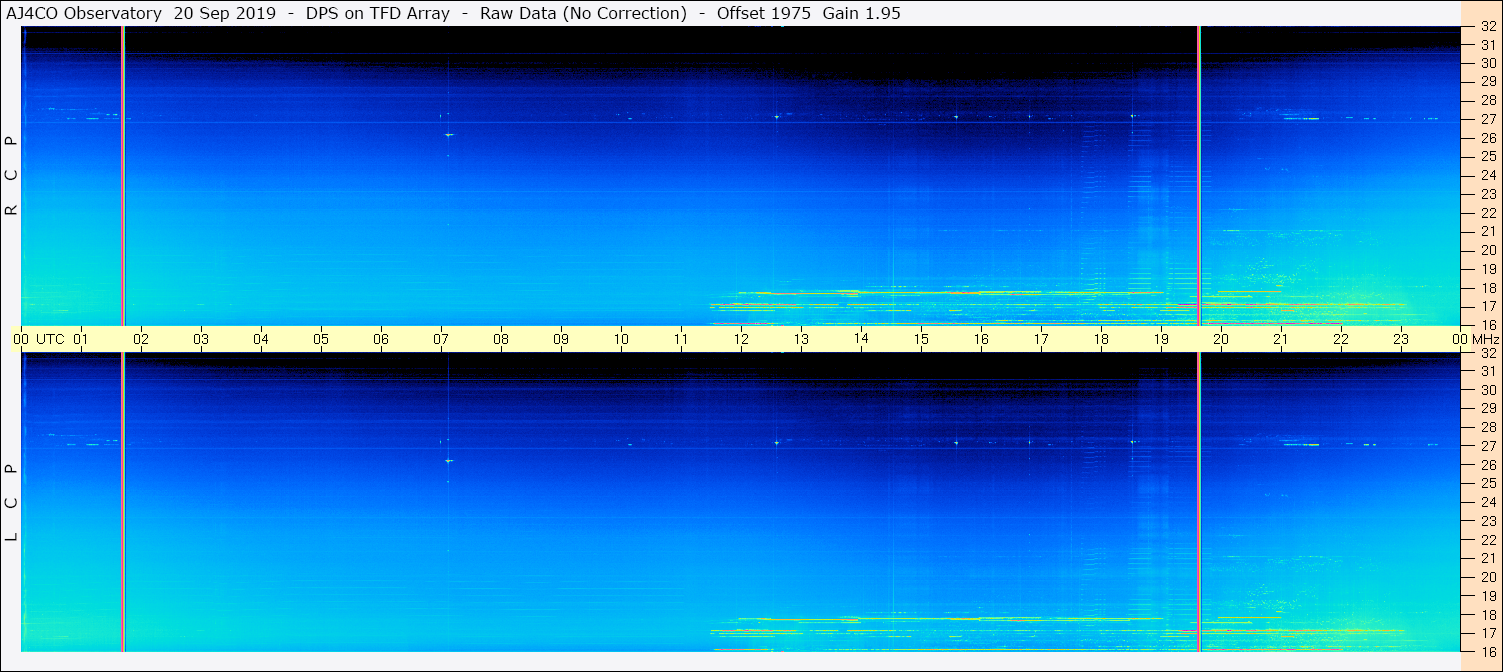This screenshot has height=672, width=1503.
Task: Click the date 20 Sep 2019 in header
Action: [222, 13]
